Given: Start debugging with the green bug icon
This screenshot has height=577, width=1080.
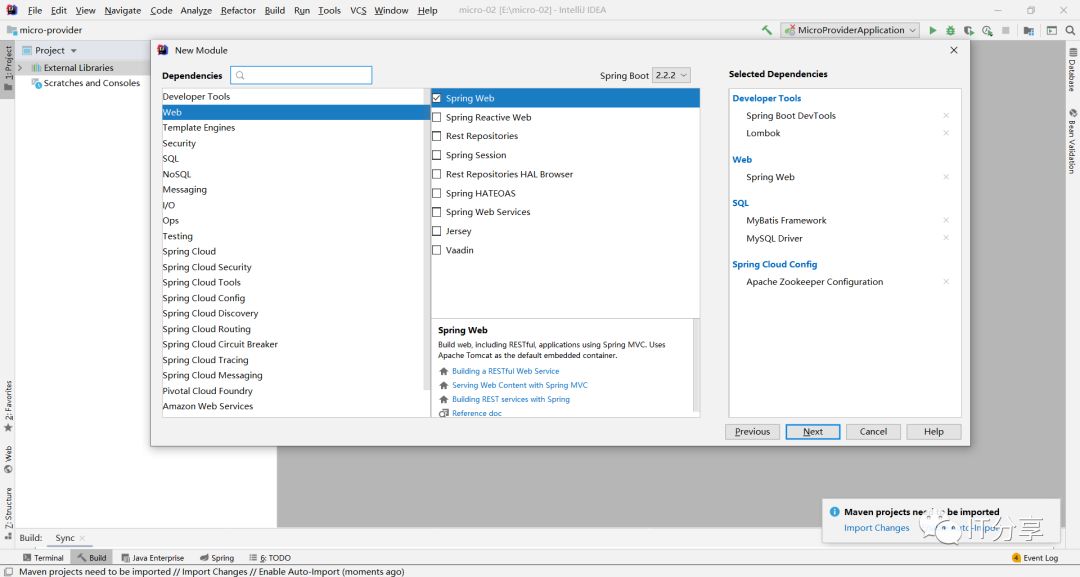Looking at the screenshot, I should coord(951,30).
